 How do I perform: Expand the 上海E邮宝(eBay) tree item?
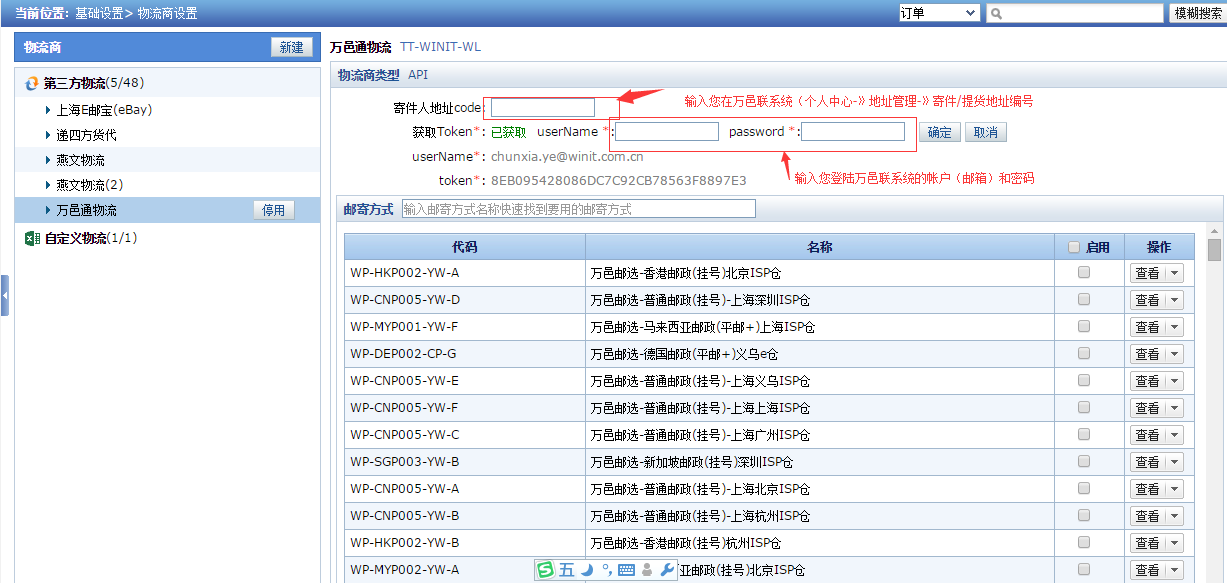[x=48, y=110]
